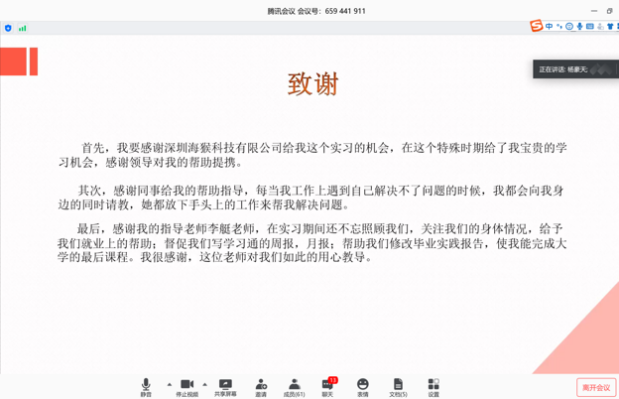Open the 文档 documents panel
This screenshot has height=399, width=619.
398,387
